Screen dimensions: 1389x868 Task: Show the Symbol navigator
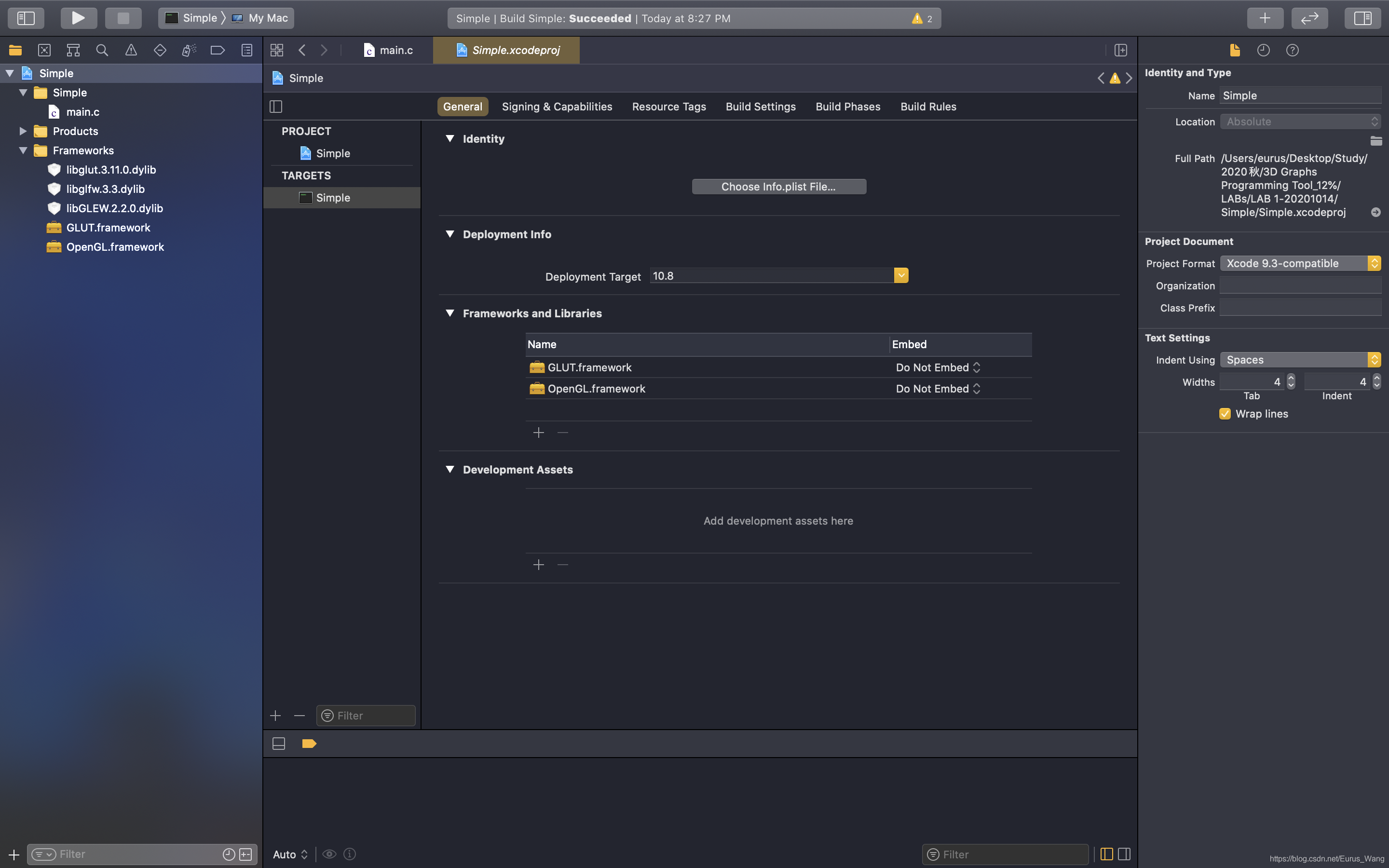[x=73, y=50]
